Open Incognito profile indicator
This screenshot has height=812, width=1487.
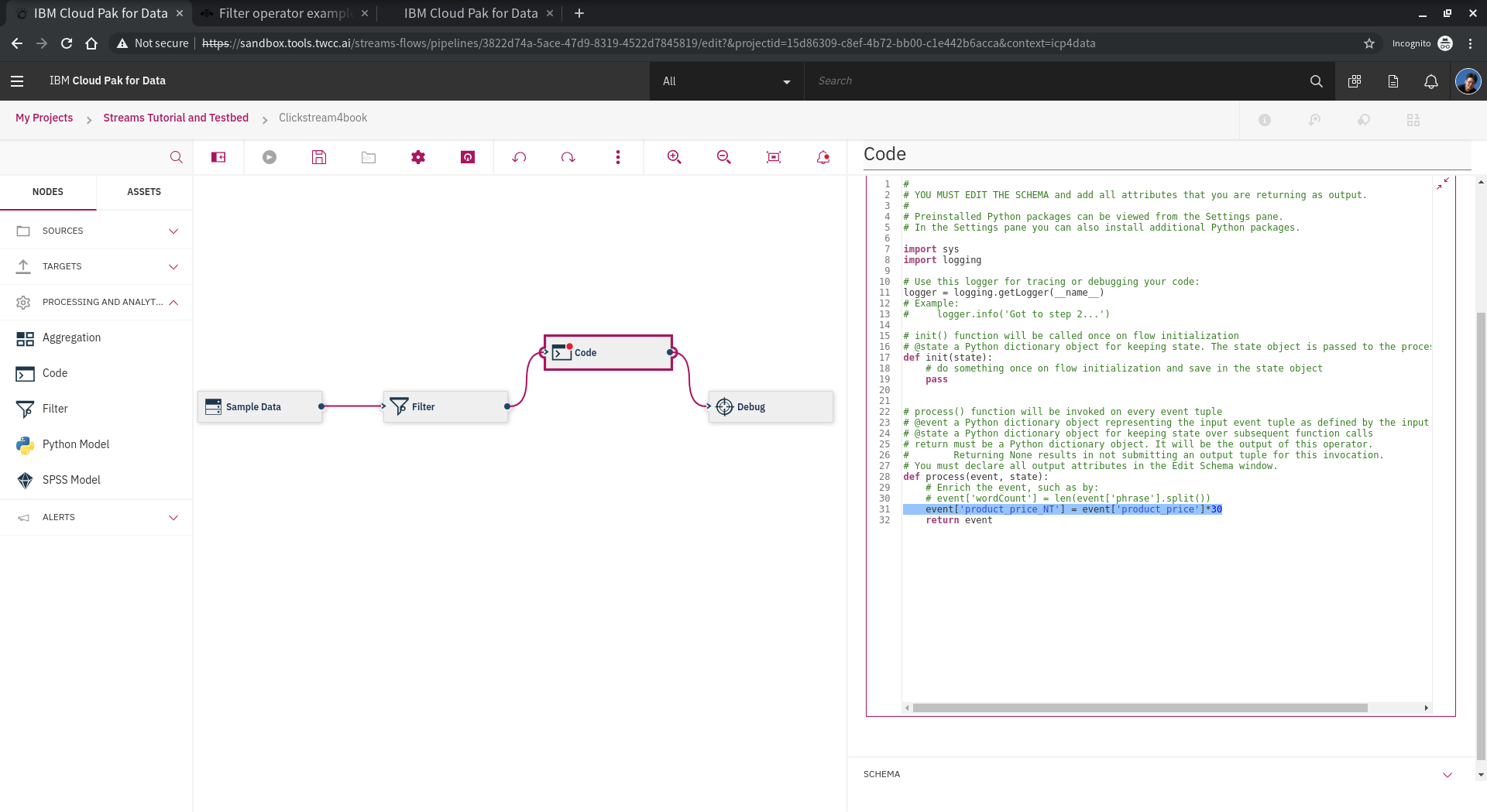1423,43
